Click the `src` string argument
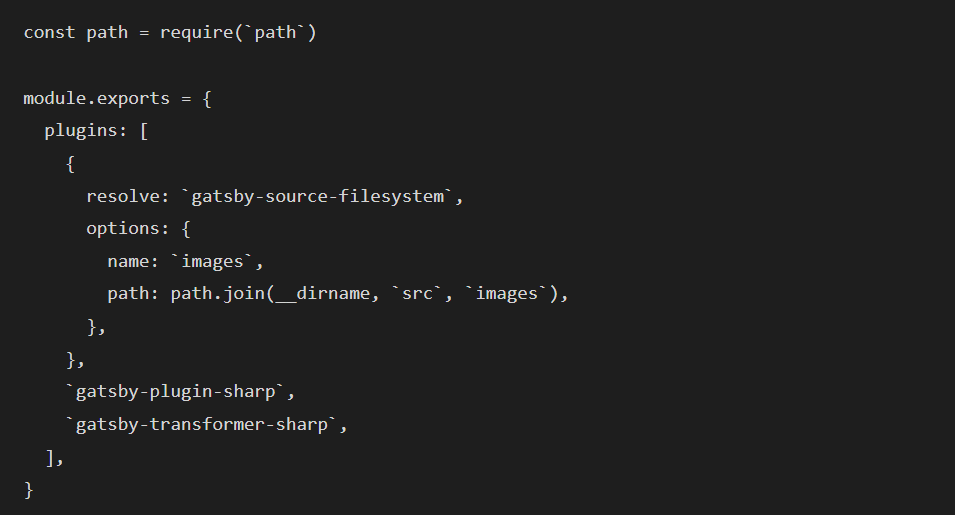 click(x=417, y=293)
